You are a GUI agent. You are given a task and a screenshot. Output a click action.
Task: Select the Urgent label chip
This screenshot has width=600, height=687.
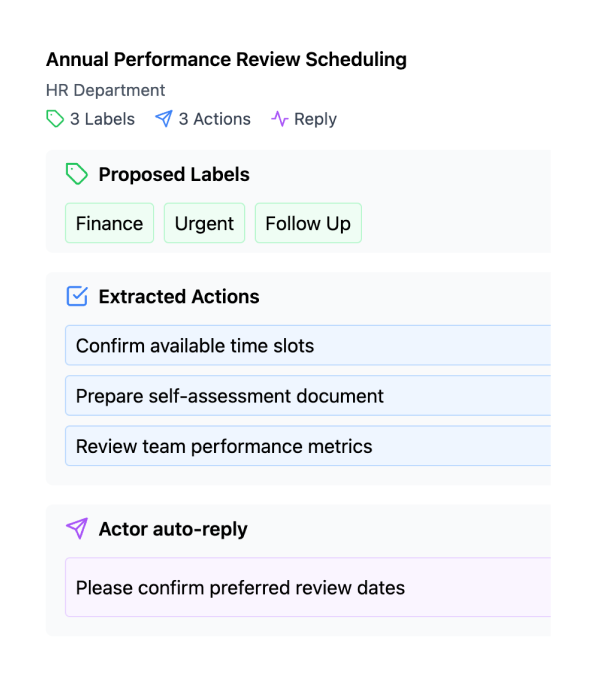coord(204,223)
